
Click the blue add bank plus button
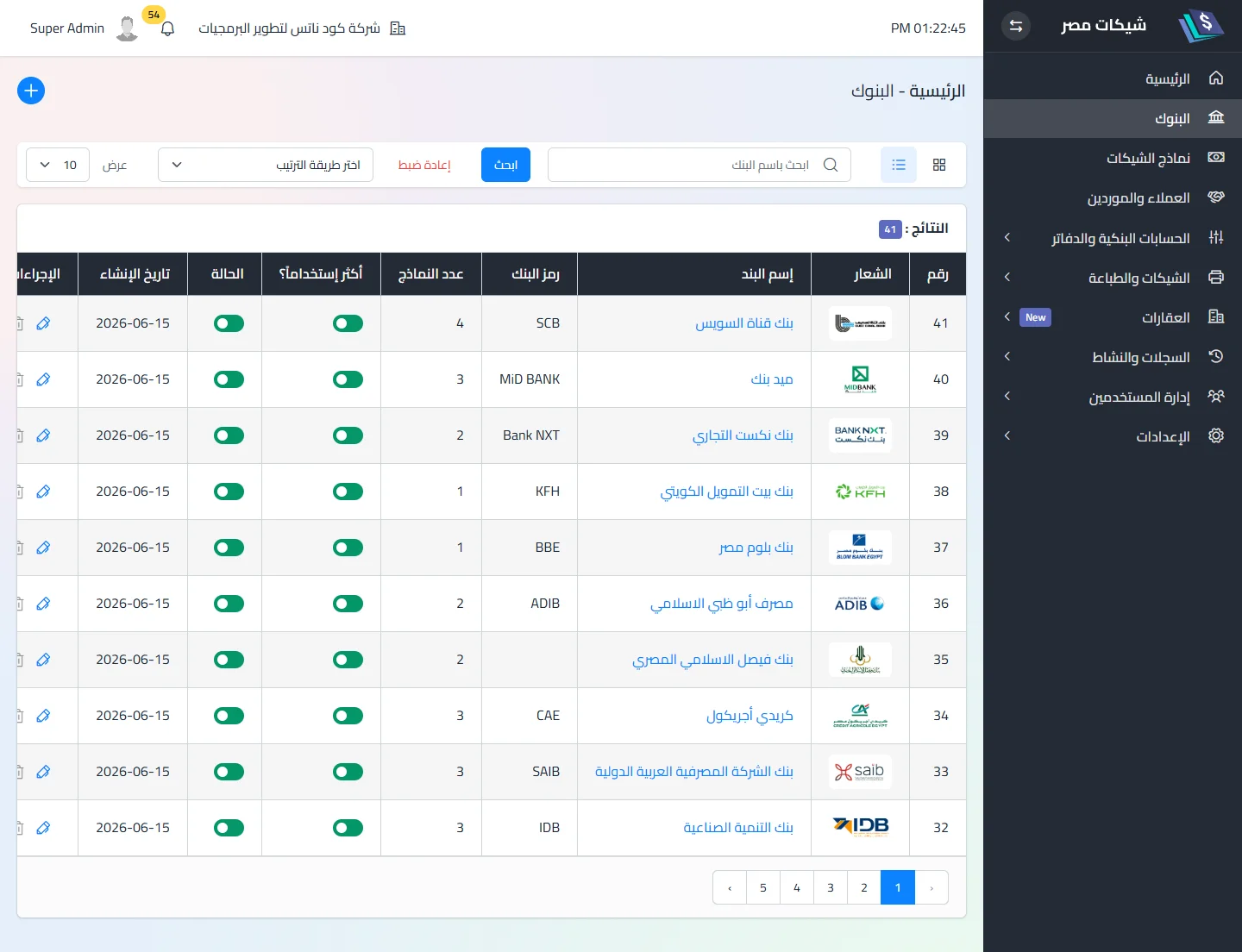pos(31,91)
